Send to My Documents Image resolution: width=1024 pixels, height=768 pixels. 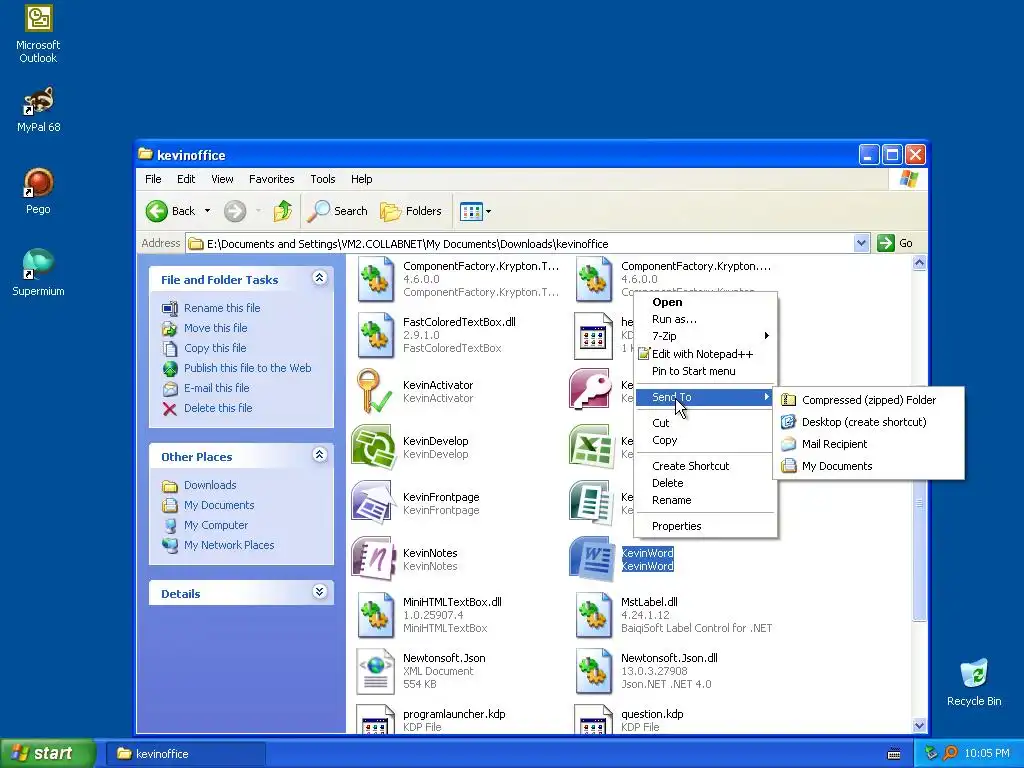868,466
